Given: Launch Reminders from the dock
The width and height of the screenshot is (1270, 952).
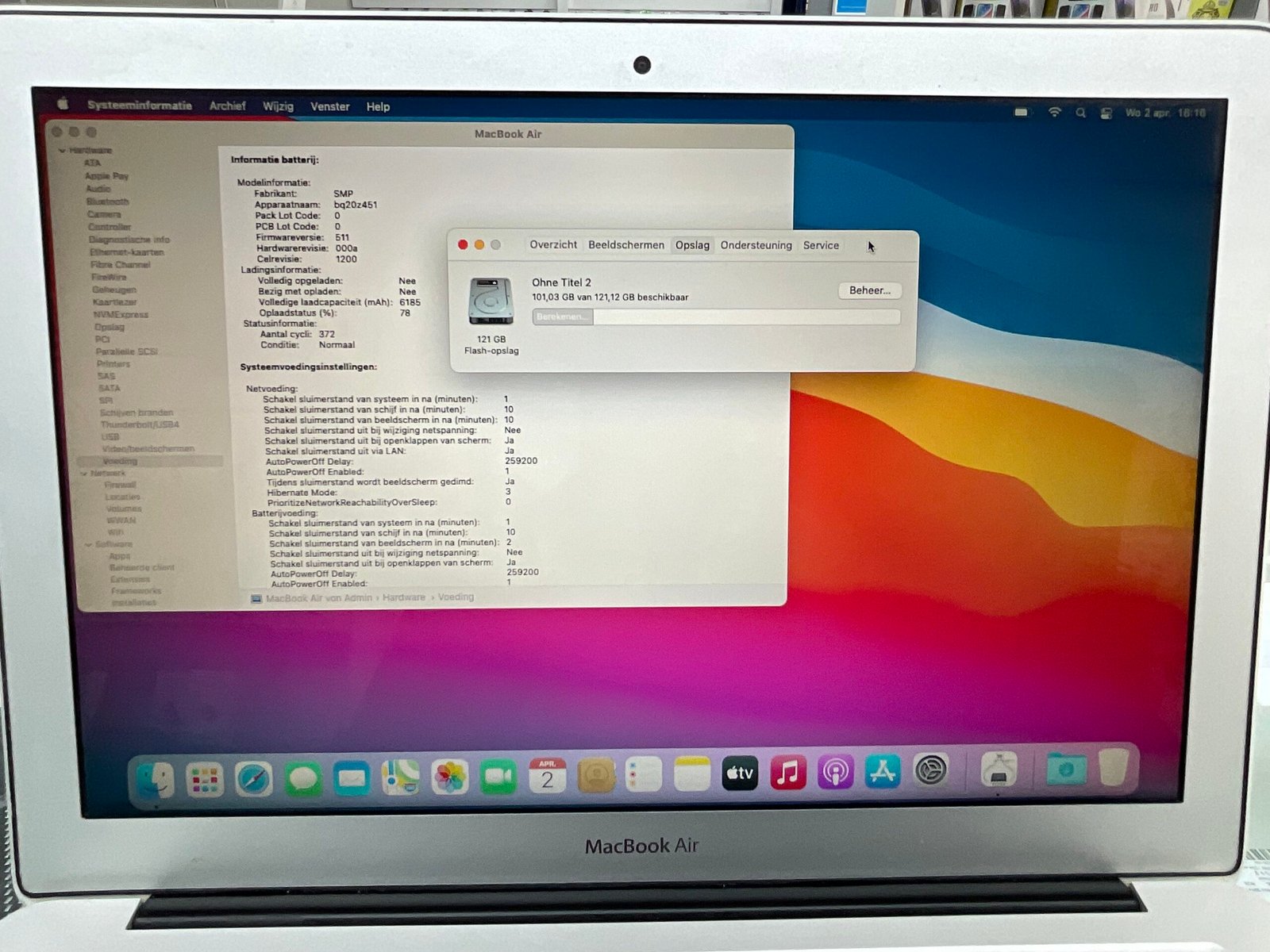Looking at the screenshot, I should tap(644, 774).
